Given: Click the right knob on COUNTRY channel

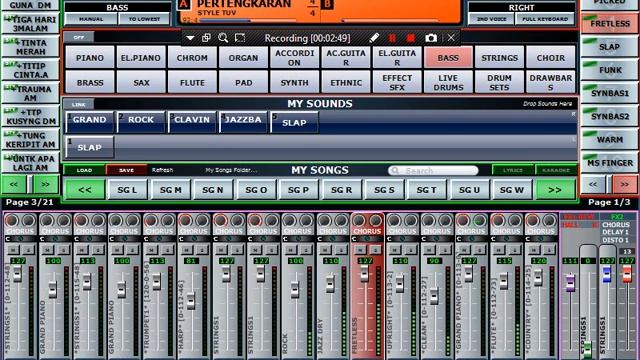Looking at the screenshot, I should click(x=549, y=220).
